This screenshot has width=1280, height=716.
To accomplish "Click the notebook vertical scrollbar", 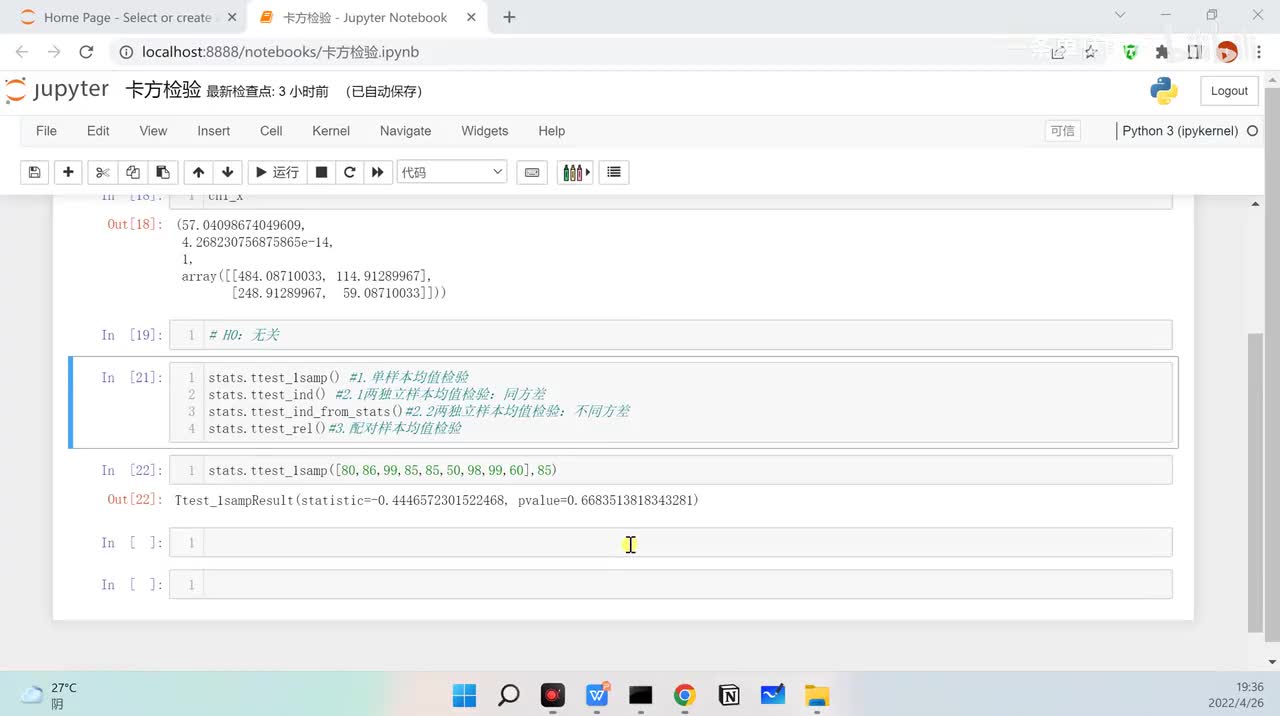I will pos(1256,482).
